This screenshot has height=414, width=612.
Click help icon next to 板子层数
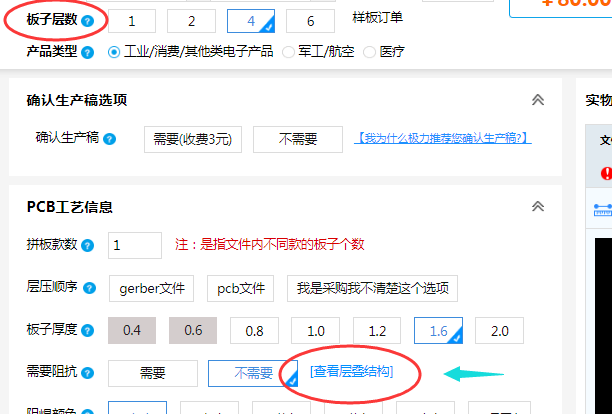tap(90, 21)
